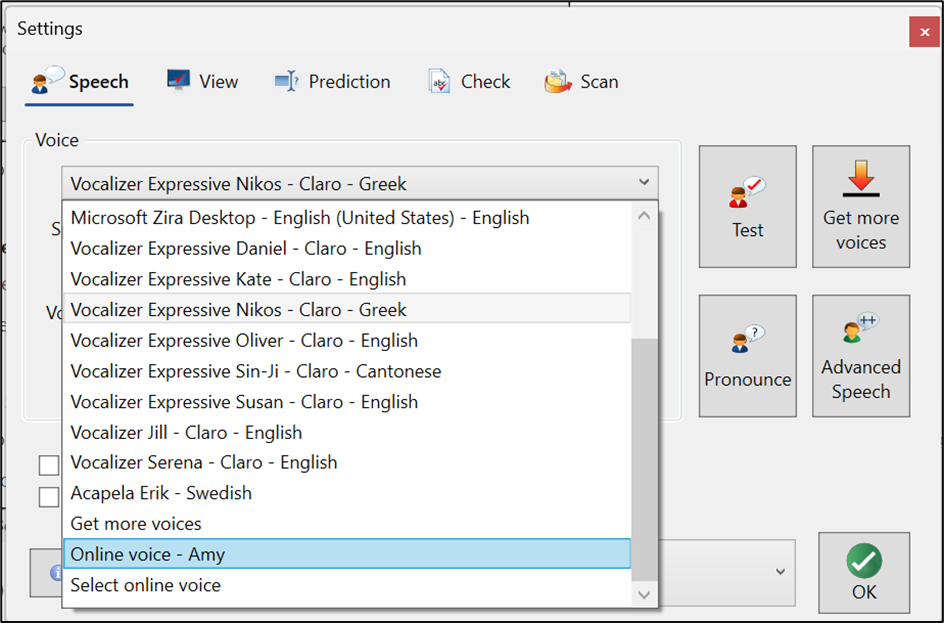Image resolution: width=944 pixels, height=623 pixels.
Task: Click the Scan tab scanner icon
Action: click(557, 81)
